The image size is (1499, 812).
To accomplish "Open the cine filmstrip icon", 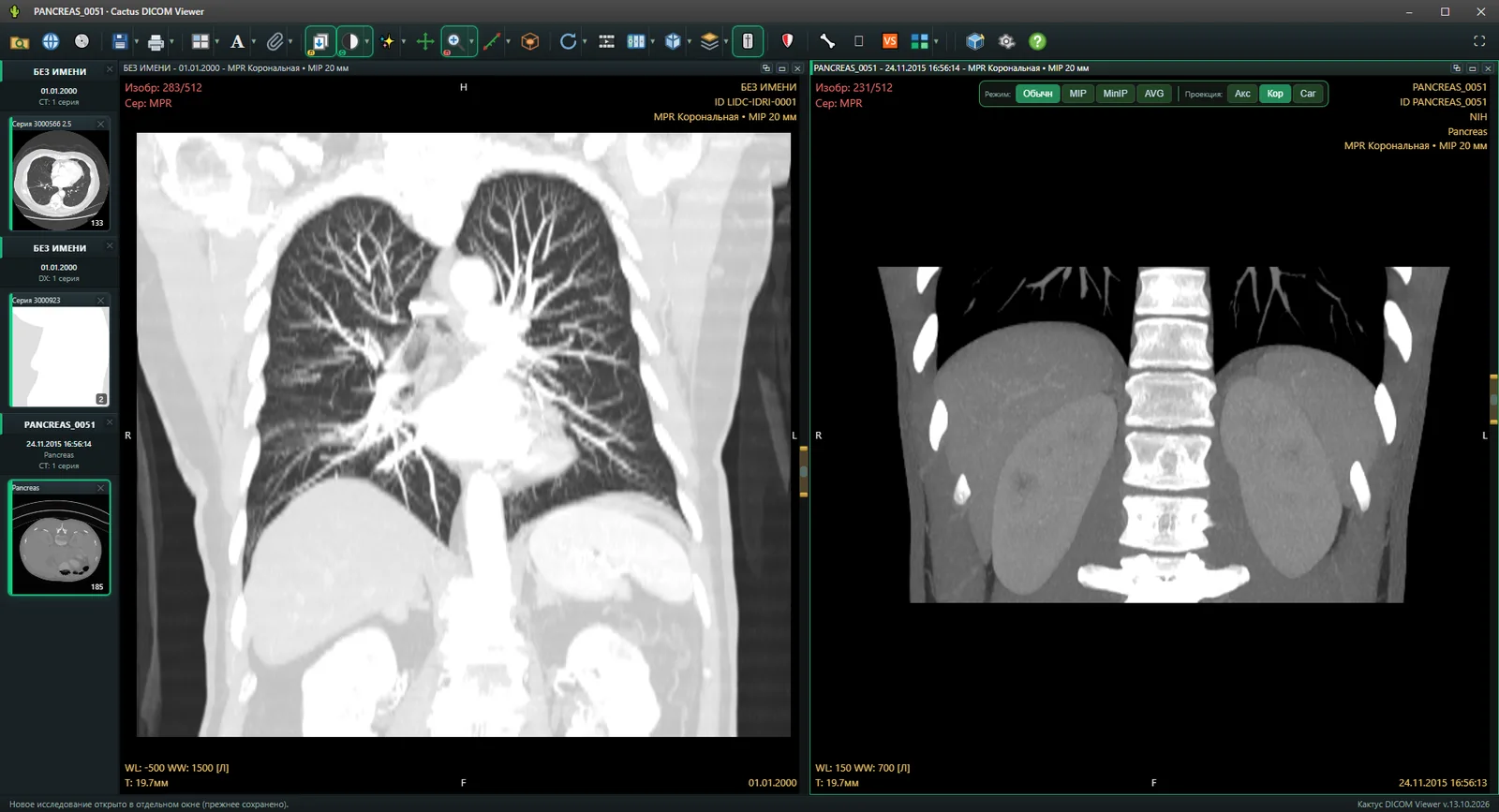I will [x=607, y=41].
